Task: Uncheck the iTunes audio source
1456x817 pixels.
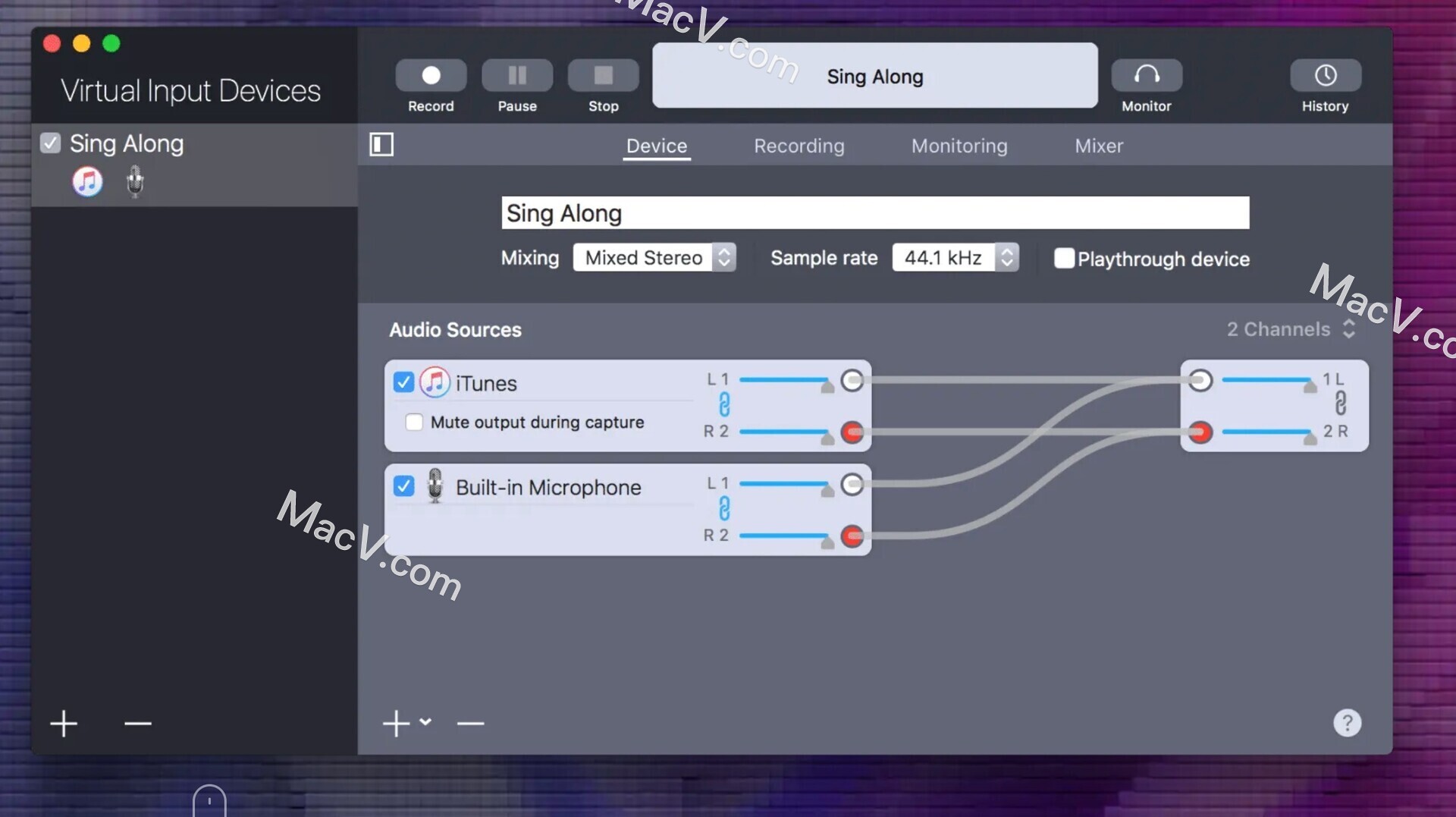Action: [x=403, y=382]
